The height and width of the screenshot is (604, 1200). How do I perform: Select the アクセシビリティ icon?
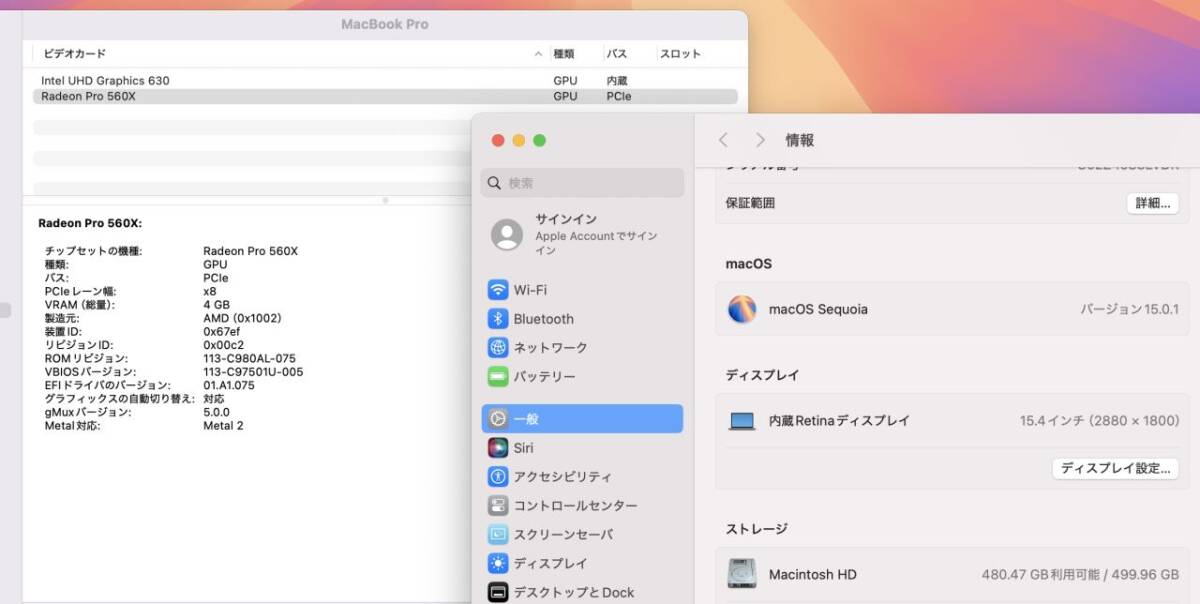pyautogui.click(x=498, y=477)
